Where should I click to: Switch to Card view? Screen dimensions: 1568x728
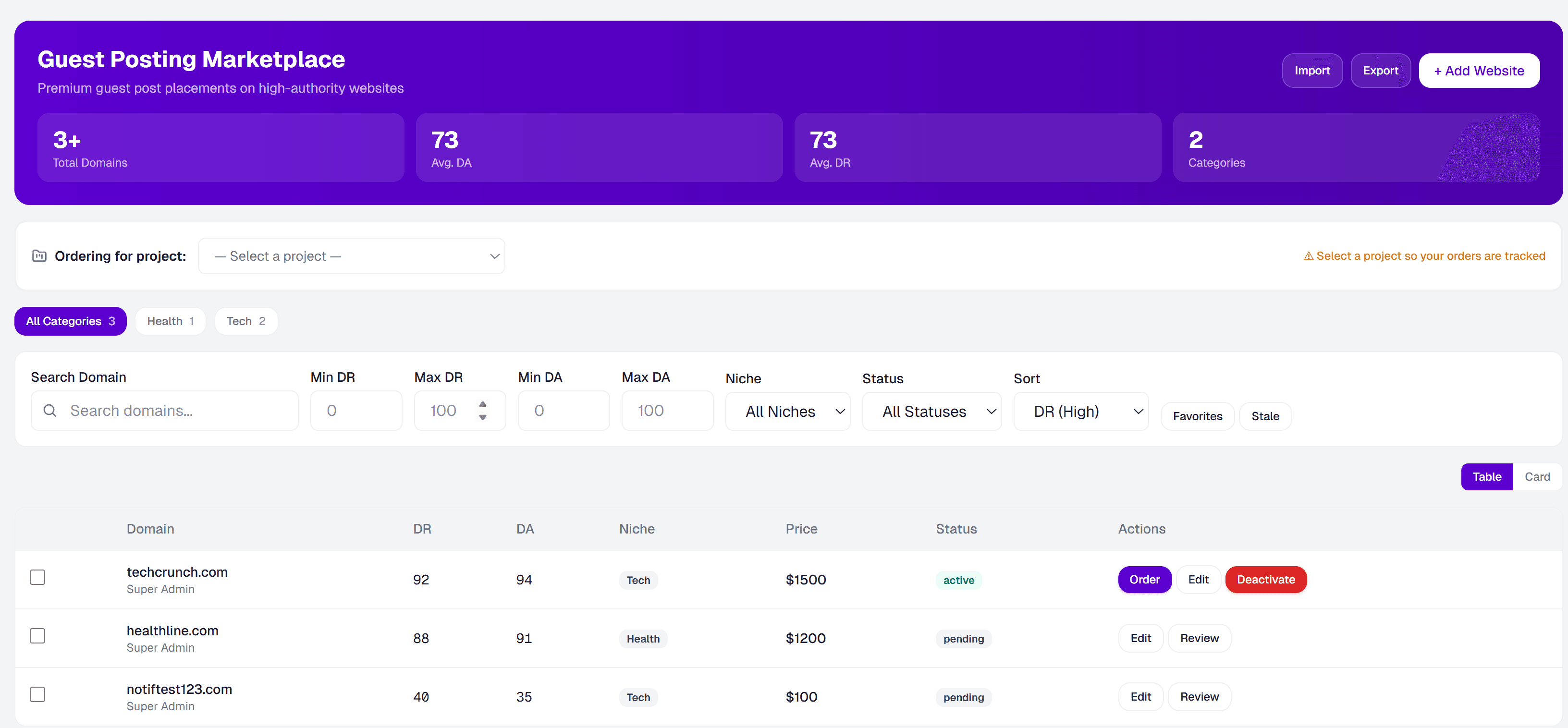point(1537,476)
